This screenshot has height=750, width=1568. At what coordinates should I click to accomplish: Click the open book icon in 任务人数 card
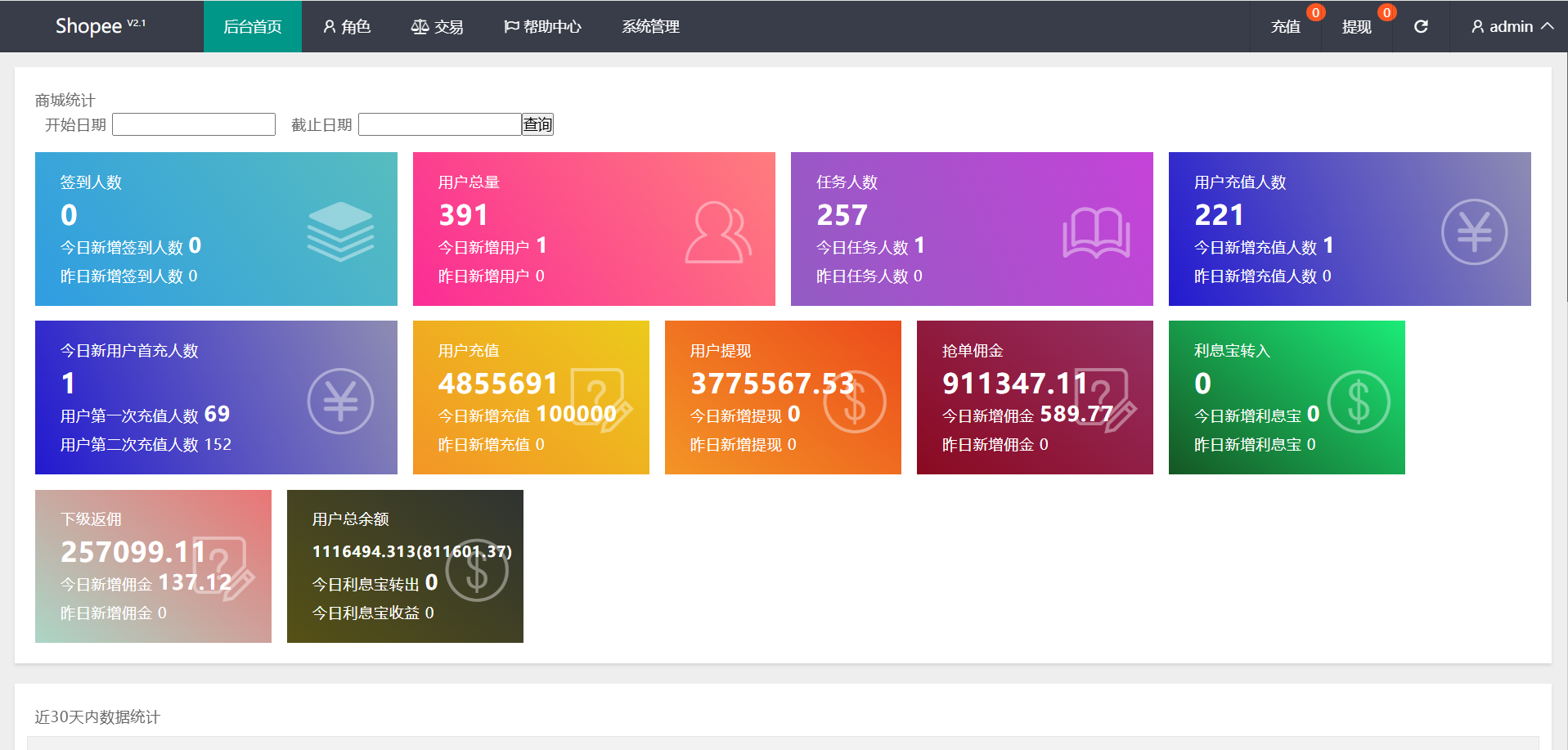pos(1096,233)
